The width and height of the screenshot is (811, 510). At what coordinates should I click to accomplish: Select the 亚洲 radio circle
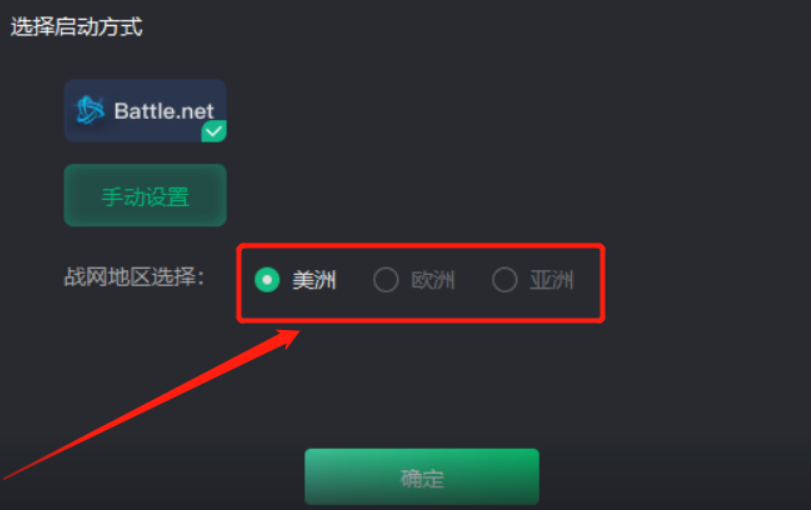[x=504, y=280]
